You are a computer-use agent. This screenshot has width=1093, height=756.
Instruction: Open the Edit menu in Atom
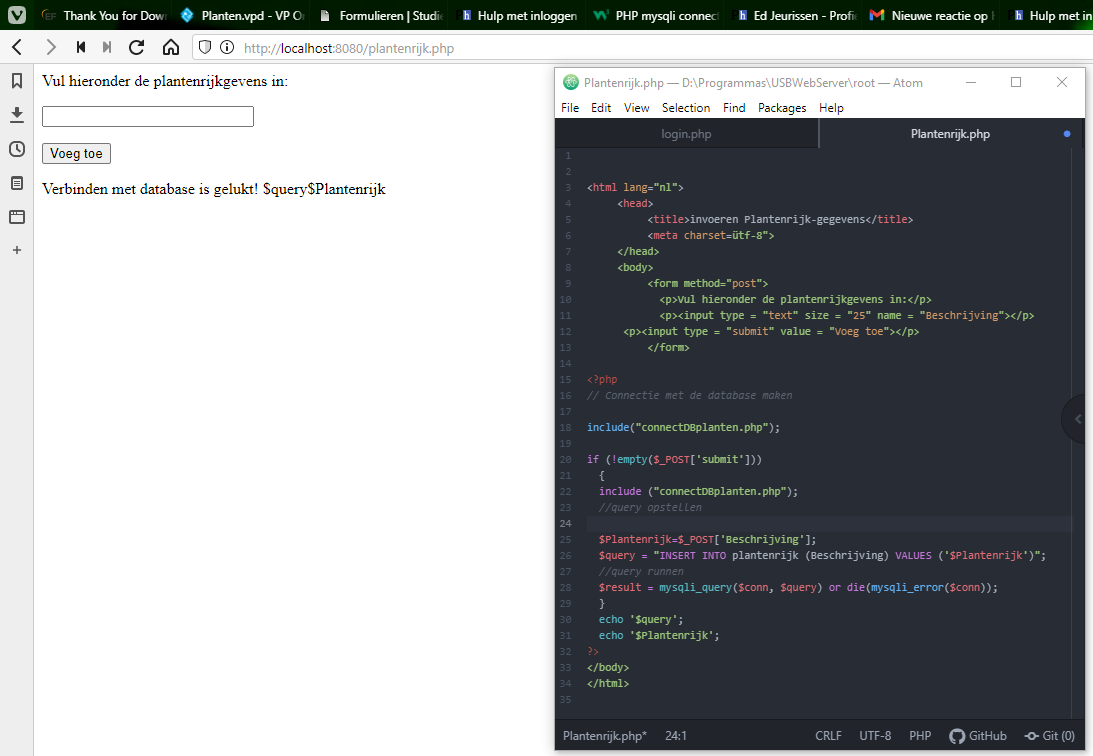(601, 107)
